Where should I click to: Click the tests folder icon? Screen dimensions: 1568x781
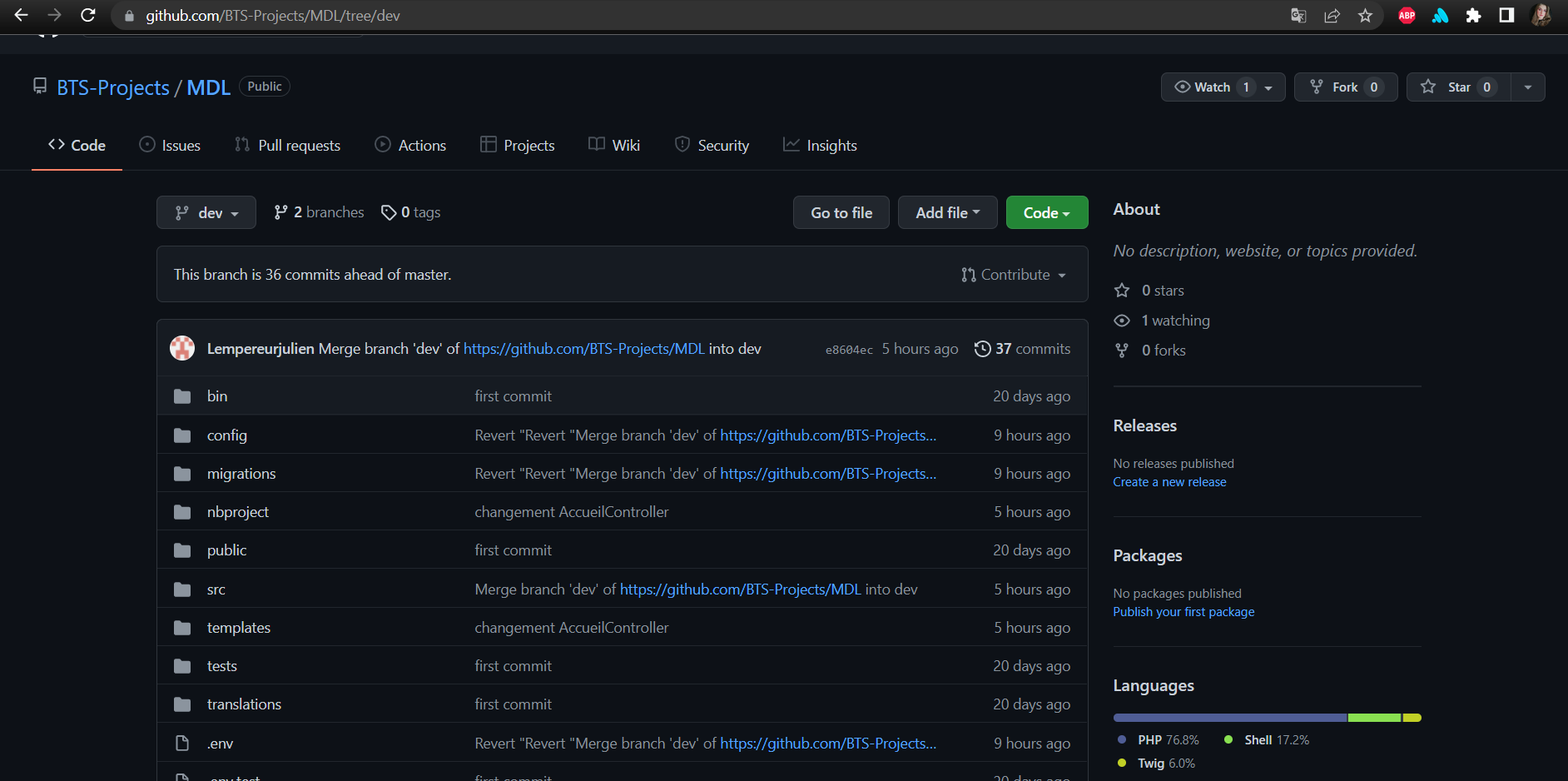pyautogui.click(x=182, y=666)
